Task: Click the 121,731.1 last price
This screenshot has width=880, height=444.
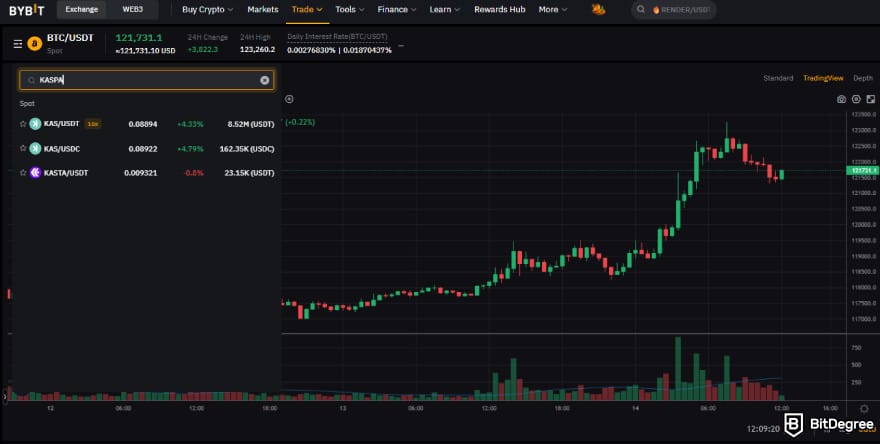Action: pos(139,38)
